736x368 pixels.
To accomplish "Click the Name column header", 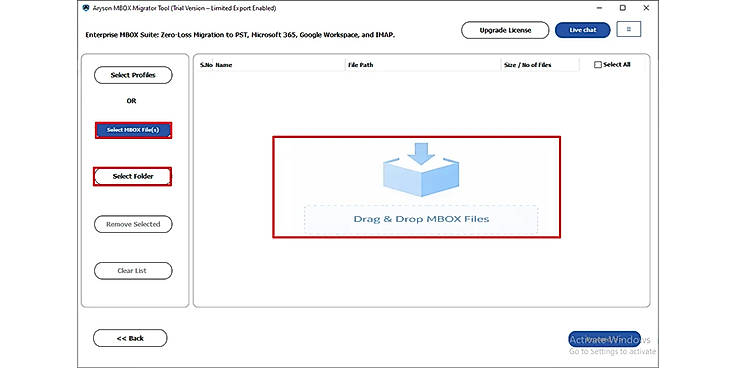I will click(224, 65).
